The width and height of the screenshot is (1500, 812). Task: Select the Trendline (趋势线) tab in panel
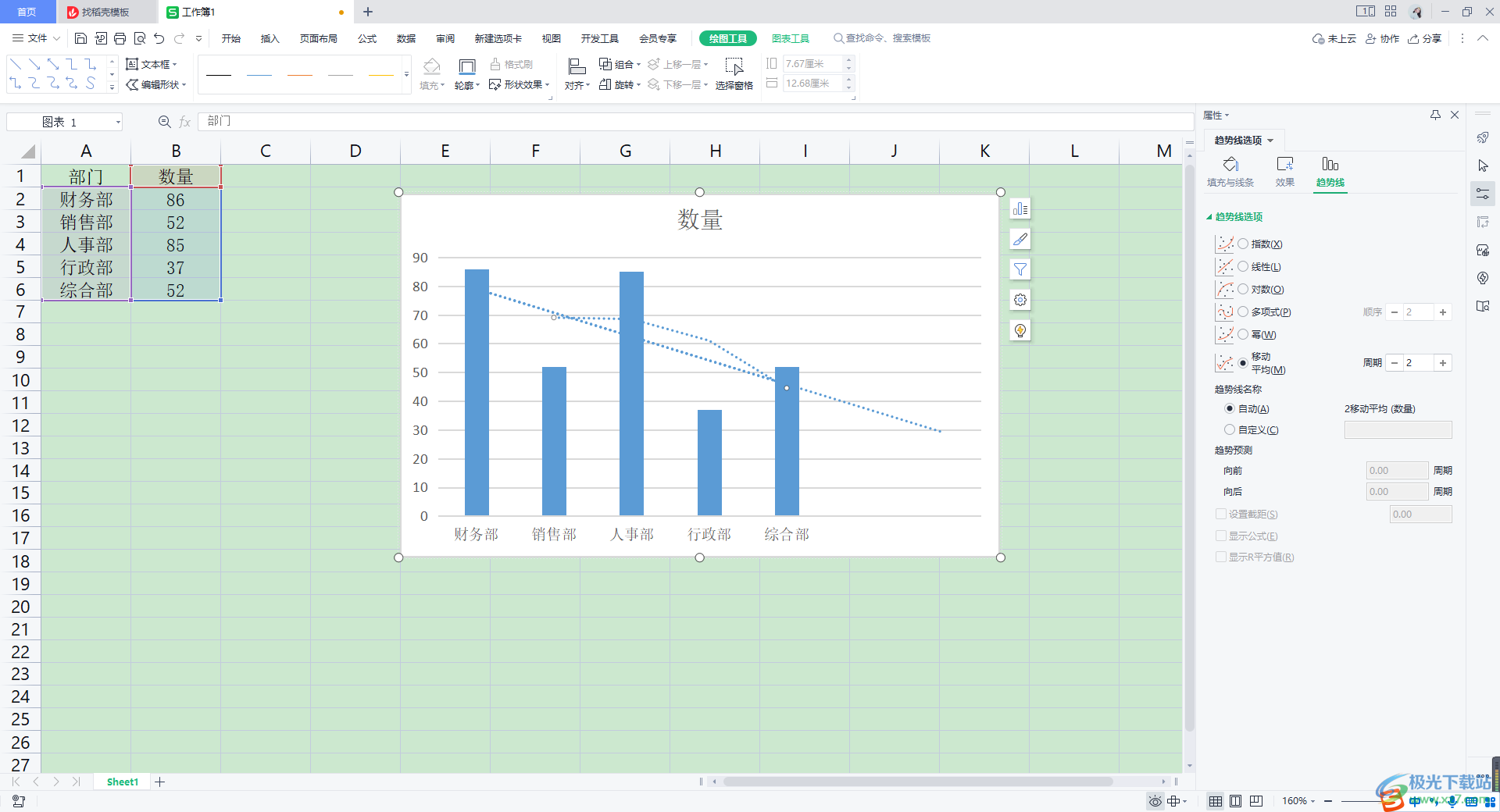point(1330,172)
